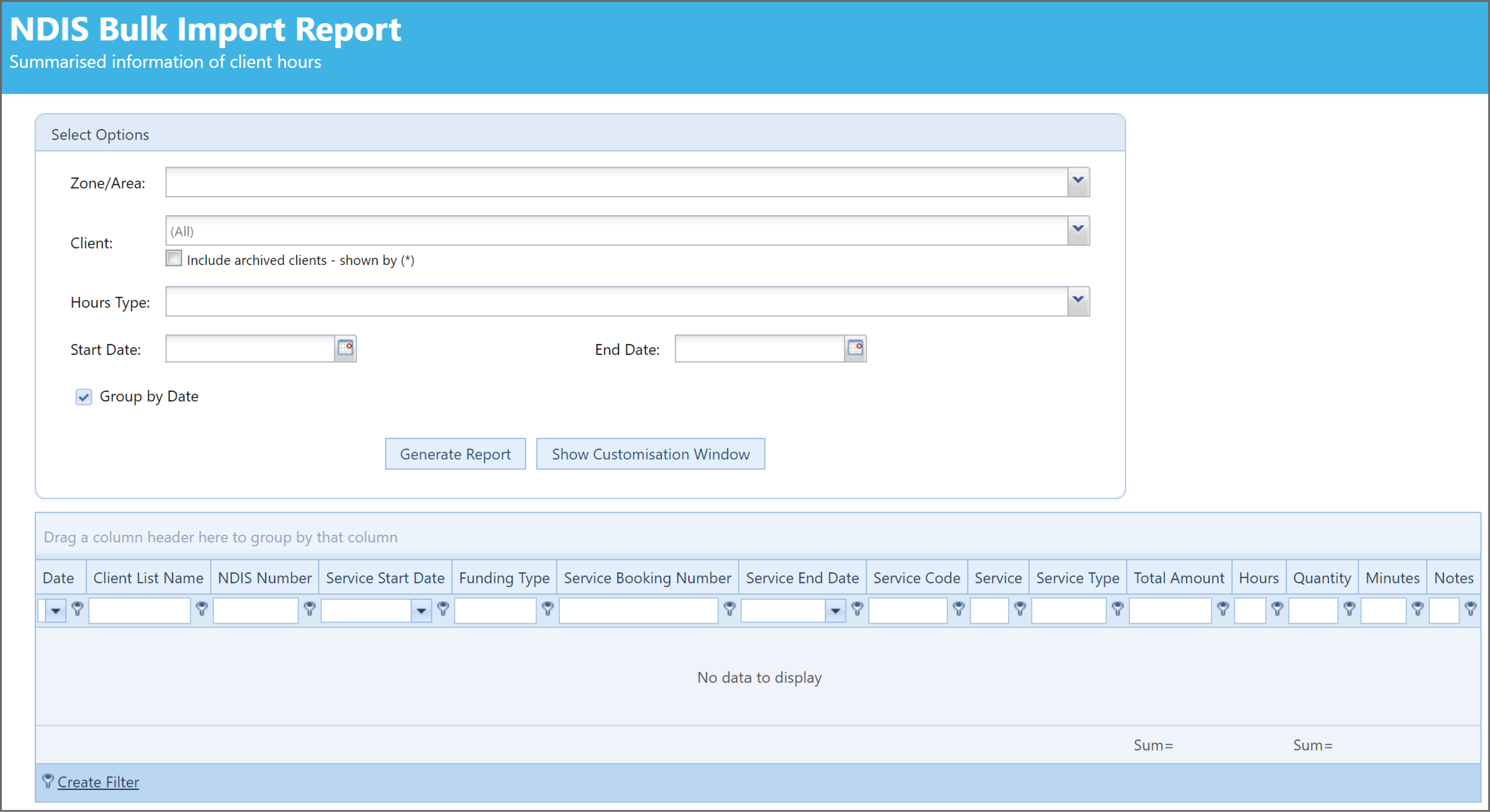The image size is (1490, 812).
Task: Sort by the Quantity column header
Action: [x=1322, y=577]
